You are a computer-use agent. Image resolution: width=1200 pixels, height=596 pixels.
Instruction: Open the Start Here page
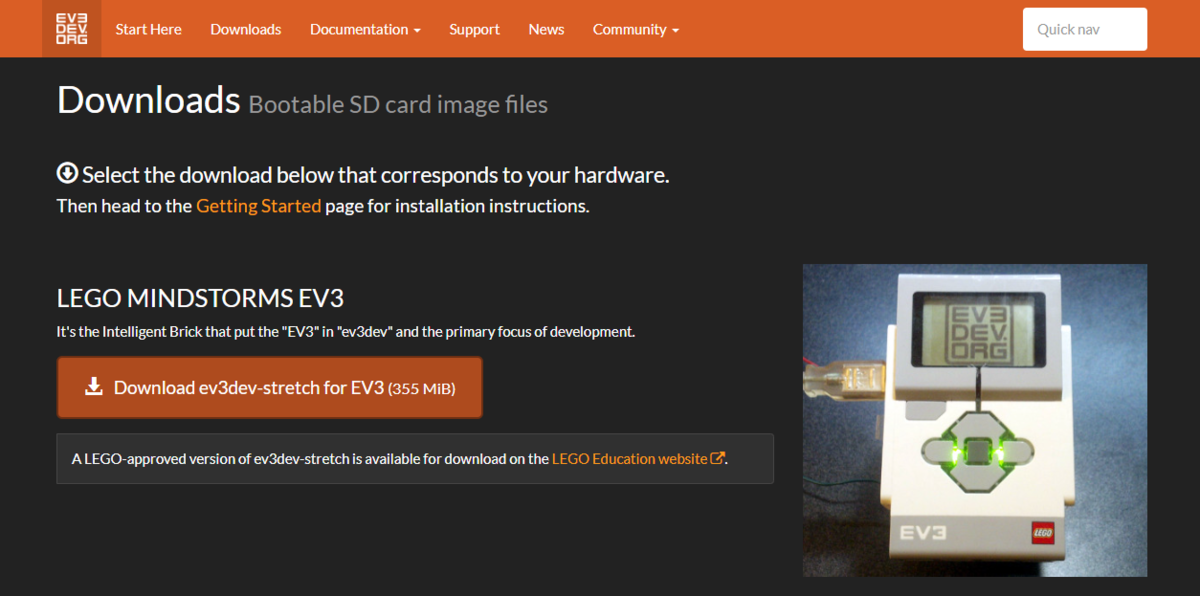(x=148, y=29)
